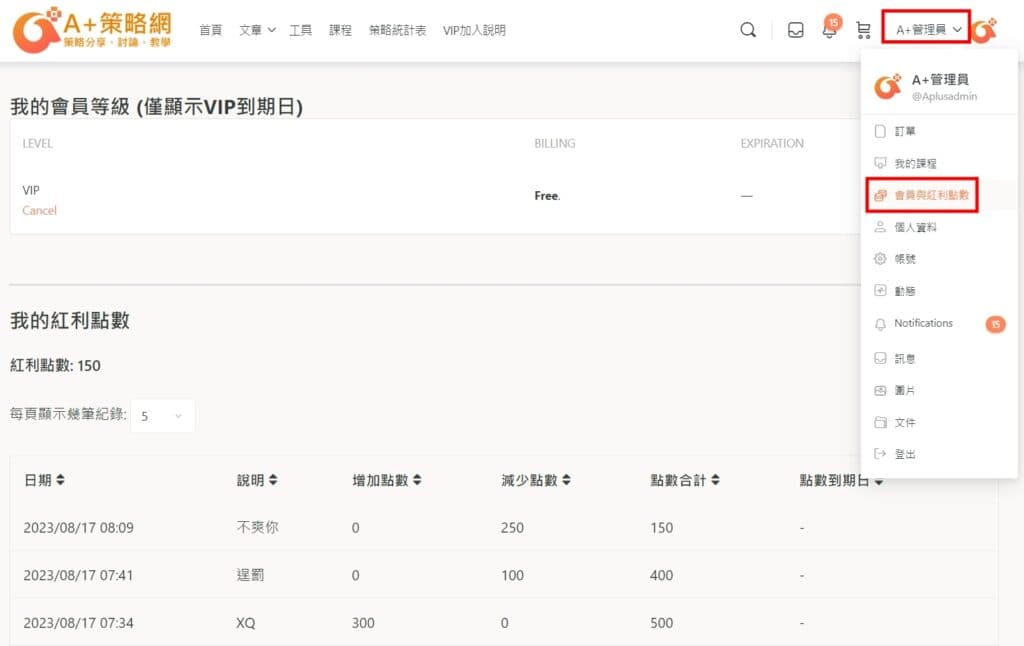This screenshot has width=1024, height=646.
Task: Select 訂單 from the user menu
Action: [x=904, y=131]
